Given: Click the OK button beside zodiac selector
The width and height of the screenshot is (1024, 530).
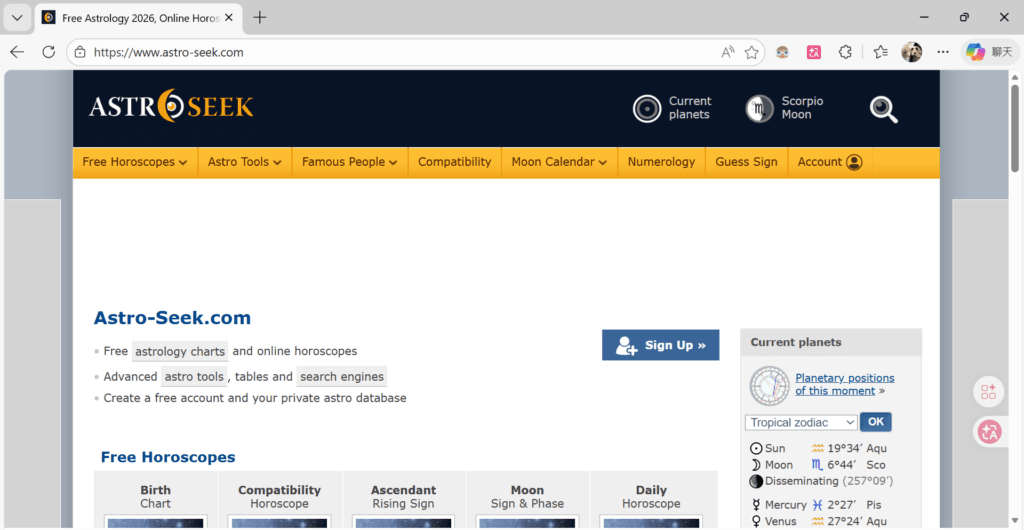Looking at the screenshot, I should pyautogui.click(x=875, y=422).
